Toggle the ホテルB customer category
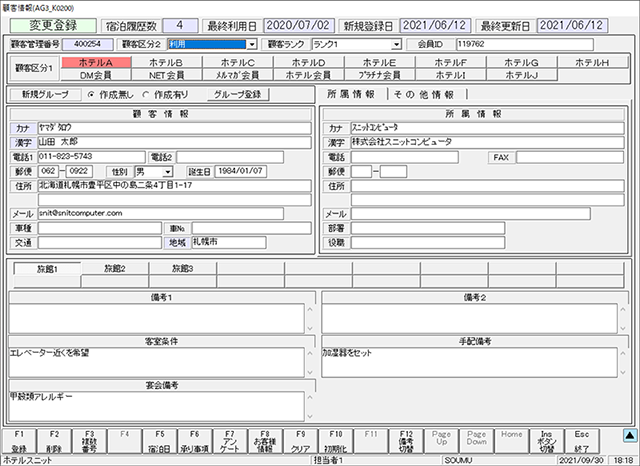The height and width of the screenshot is (466, 640). [x=167, y=62]
